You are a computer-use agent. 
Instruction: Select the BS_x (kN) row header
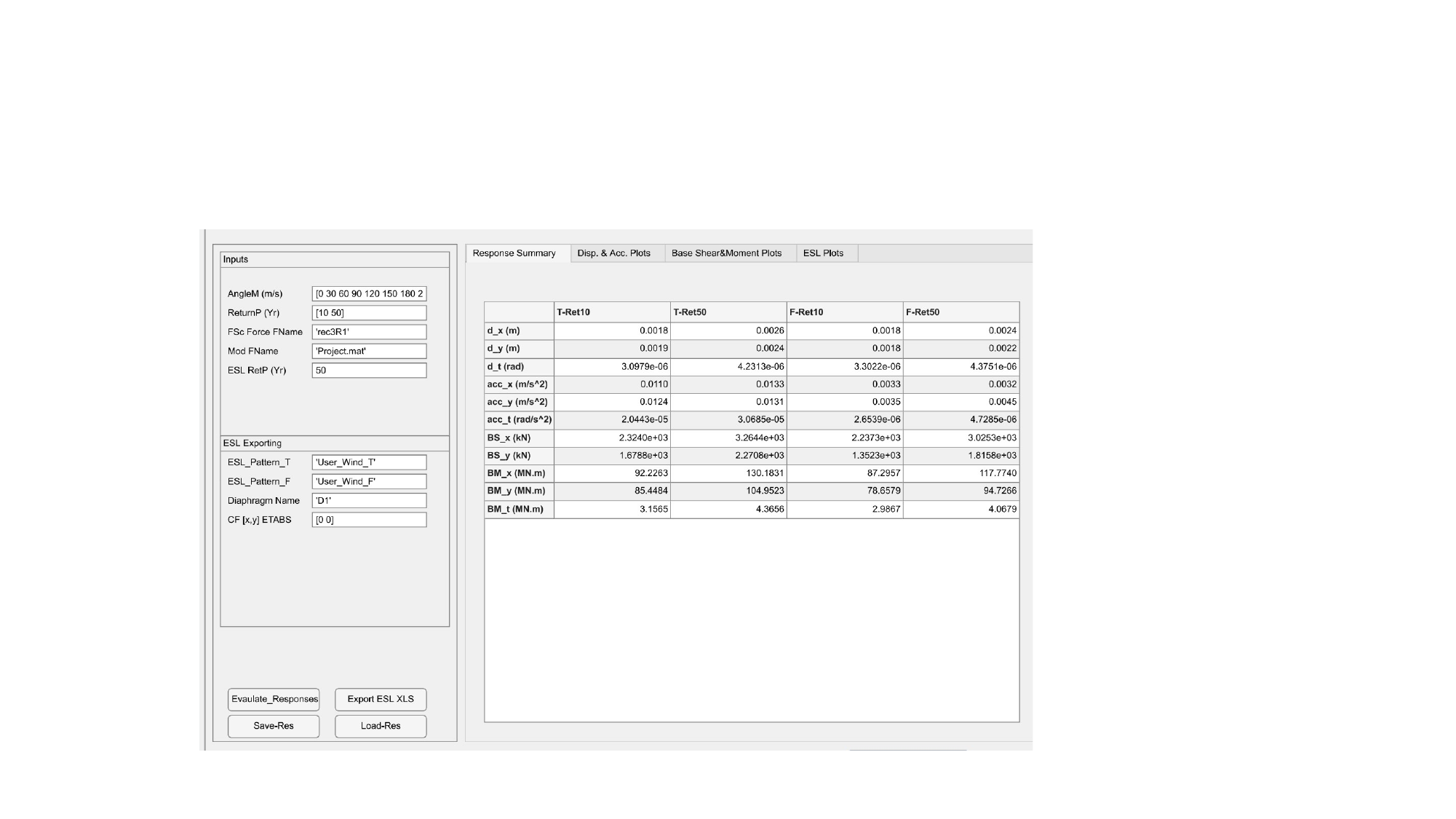click(x=519, y=438)
